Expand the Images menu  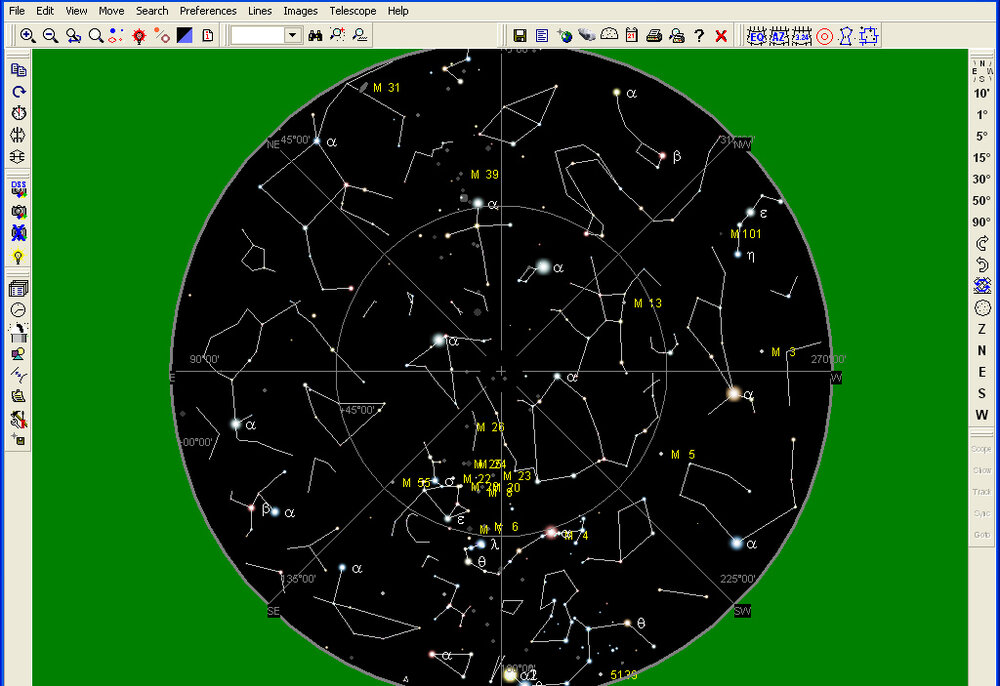(x=300, y=11)
